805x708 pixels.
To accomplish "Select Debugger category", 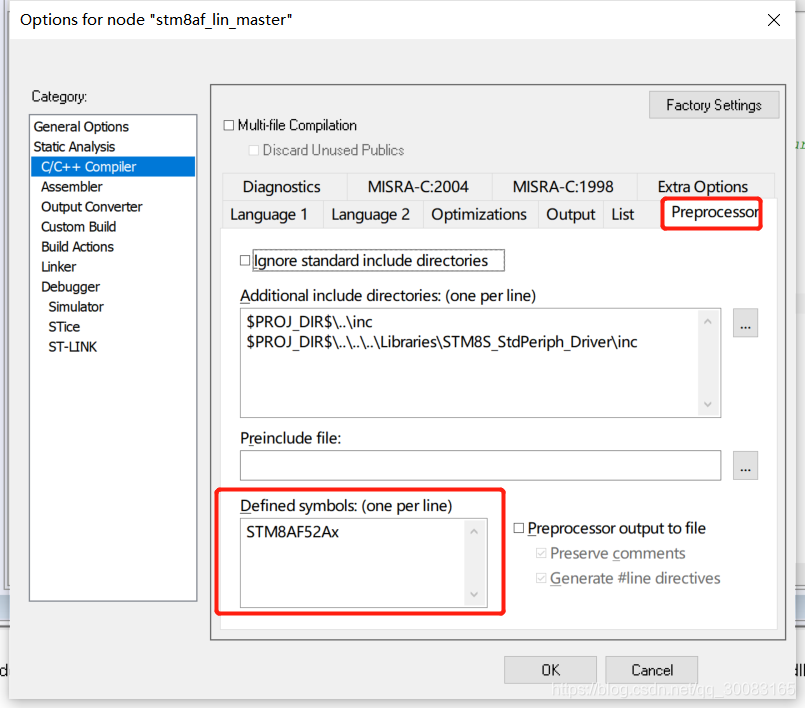I will tap(70, 287).
